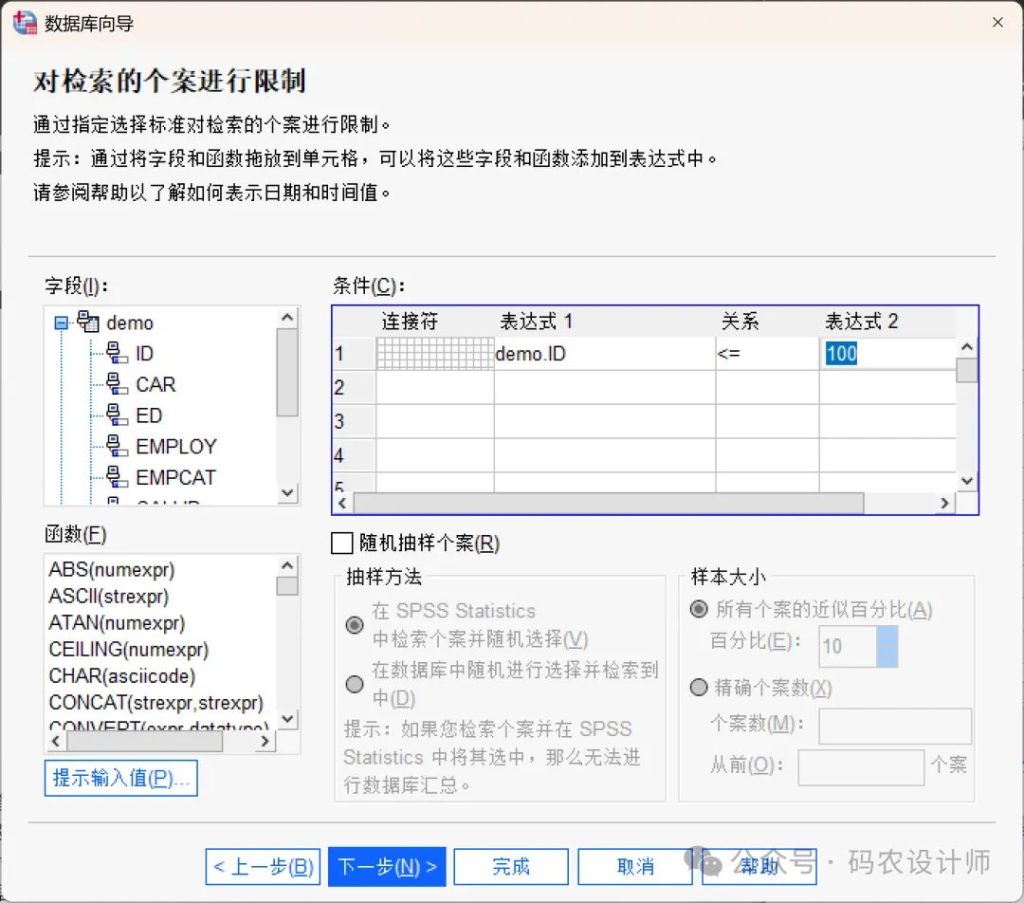
Task: Click the EMPLOY field icon
Action: pyautogui.click(x=117, y=446)
